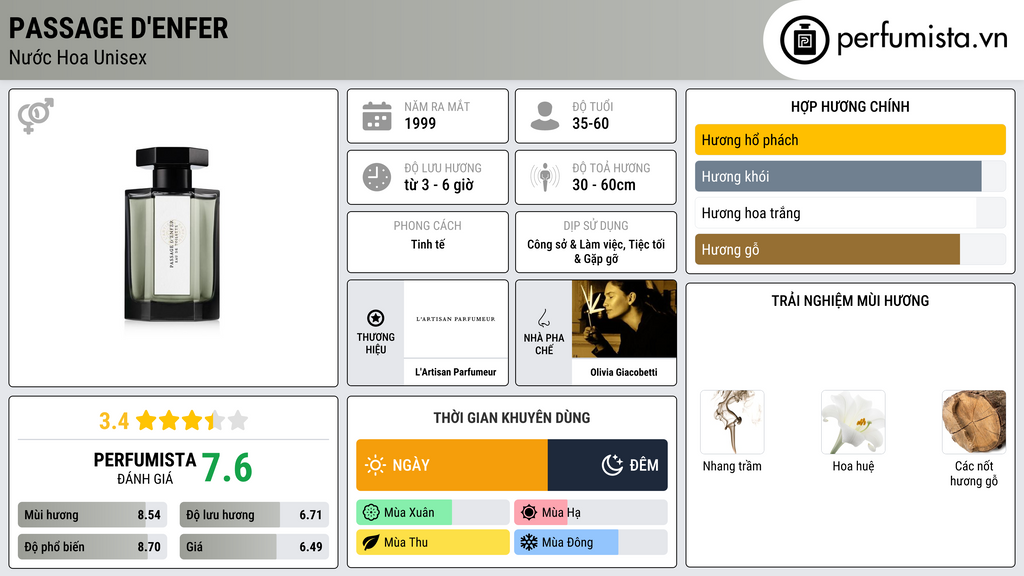The width and height of the screenshot is (1024, 576).
Task: Click the Độ phổ biến 8.70 score bar
Action: click(93, 547)
